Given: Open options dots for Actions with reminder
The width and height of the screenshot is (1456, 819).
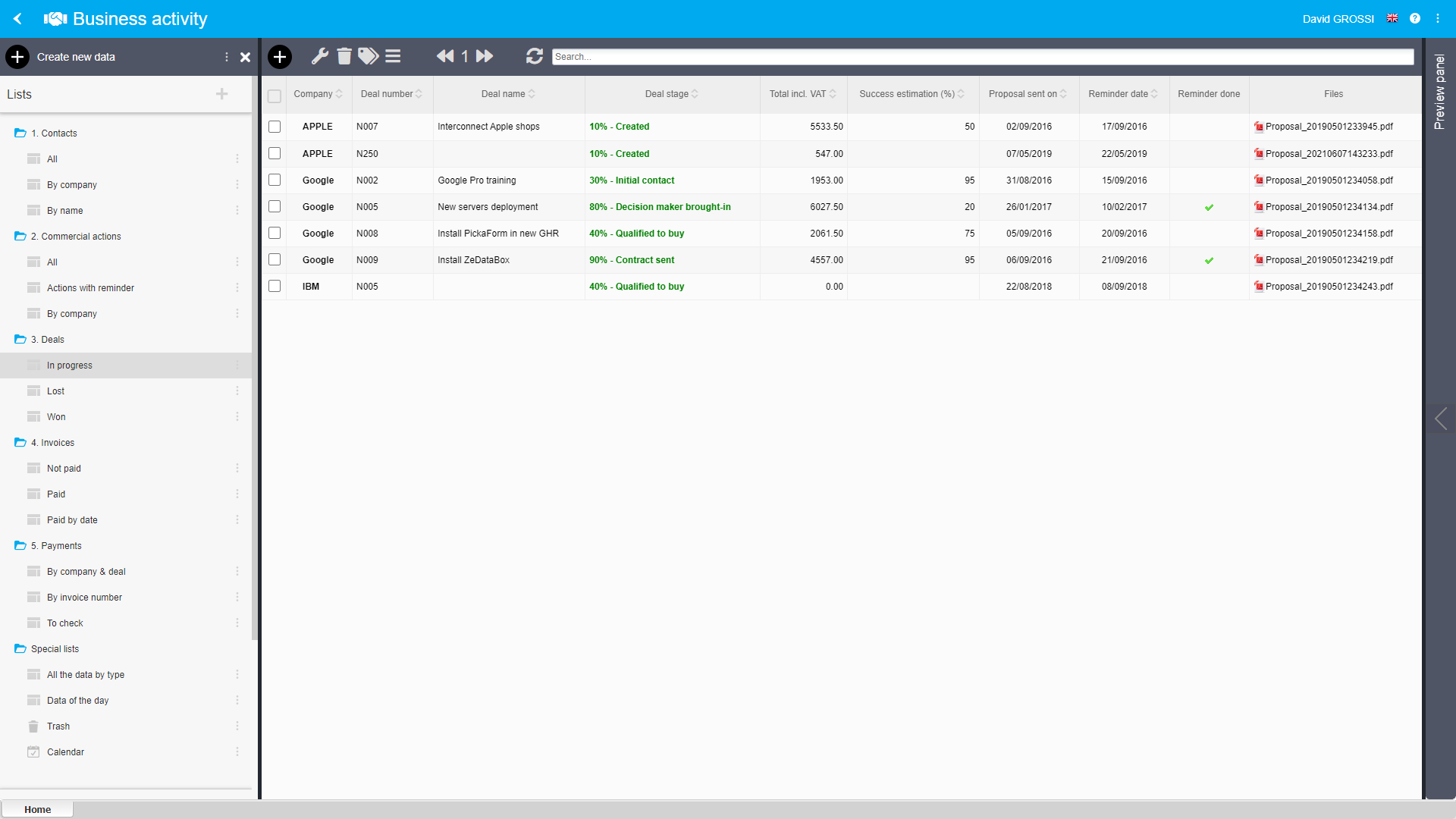Looking at the screenshot, I should pos(237,288).
